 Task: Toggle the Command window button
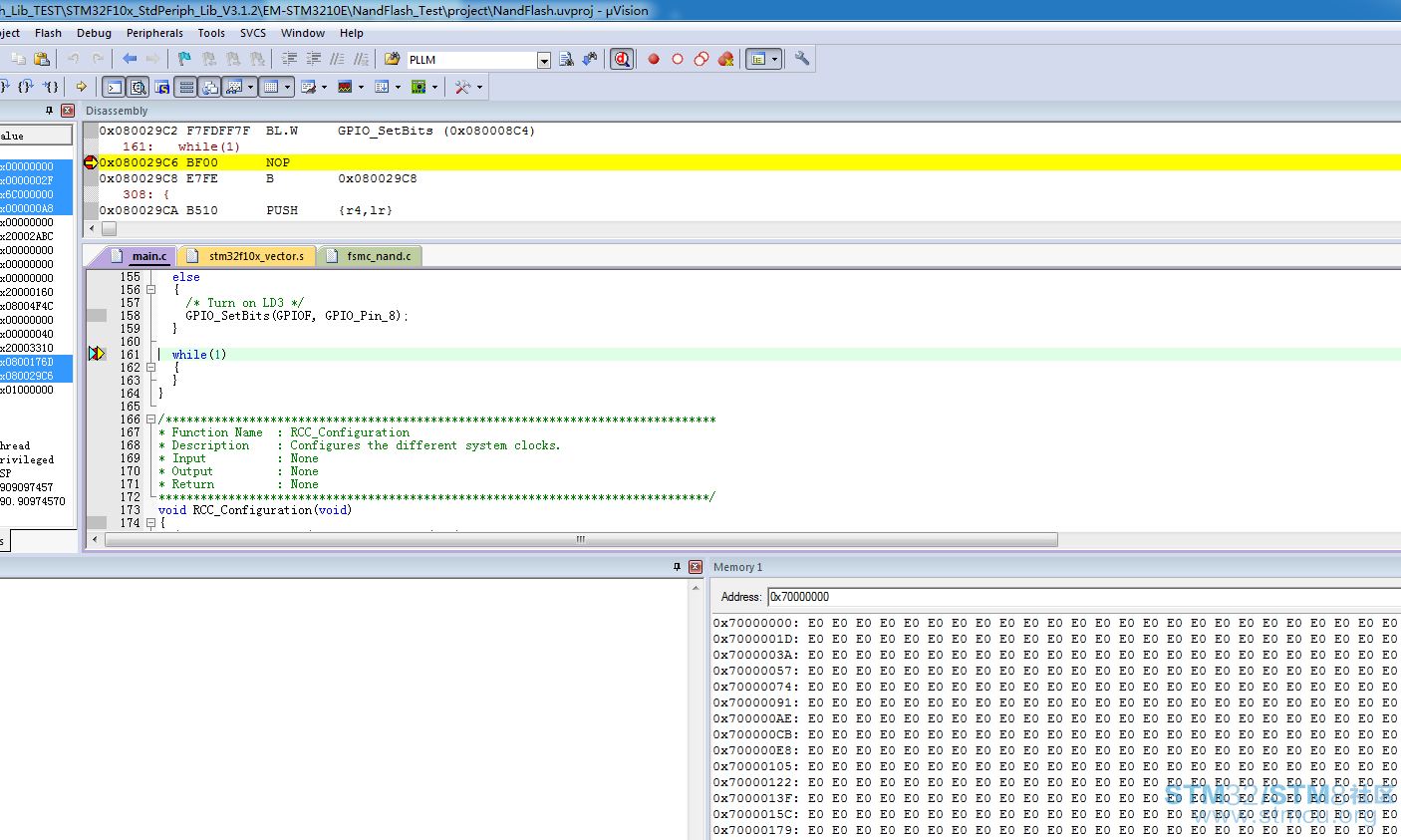tap(114, 87)
